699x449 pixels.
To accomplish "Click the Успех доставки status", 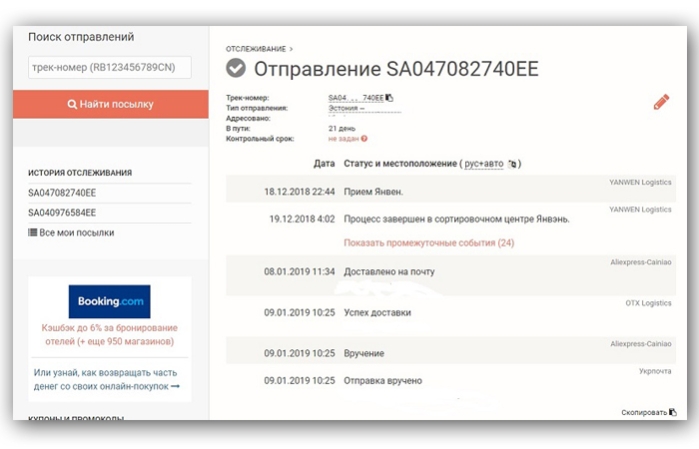I will point(377,313).
